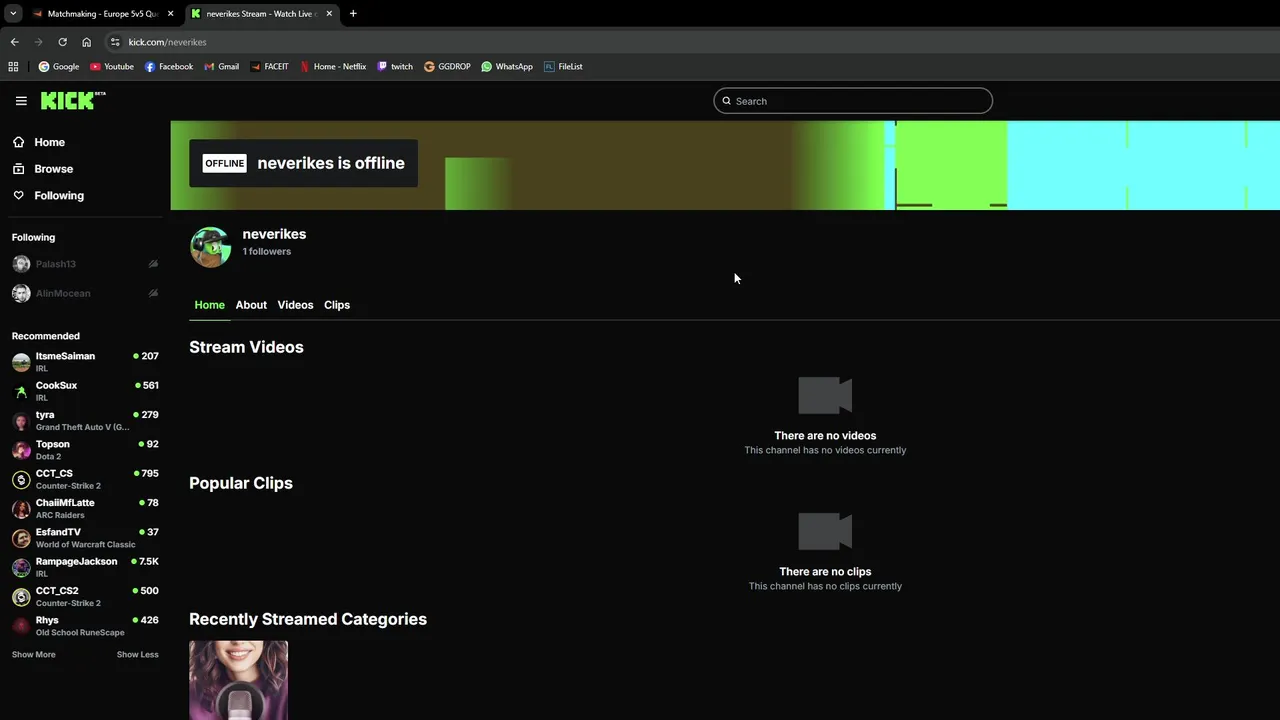
Task: Open tyra recommended channel
Action: pyautogui.click(x=85, y=421)
